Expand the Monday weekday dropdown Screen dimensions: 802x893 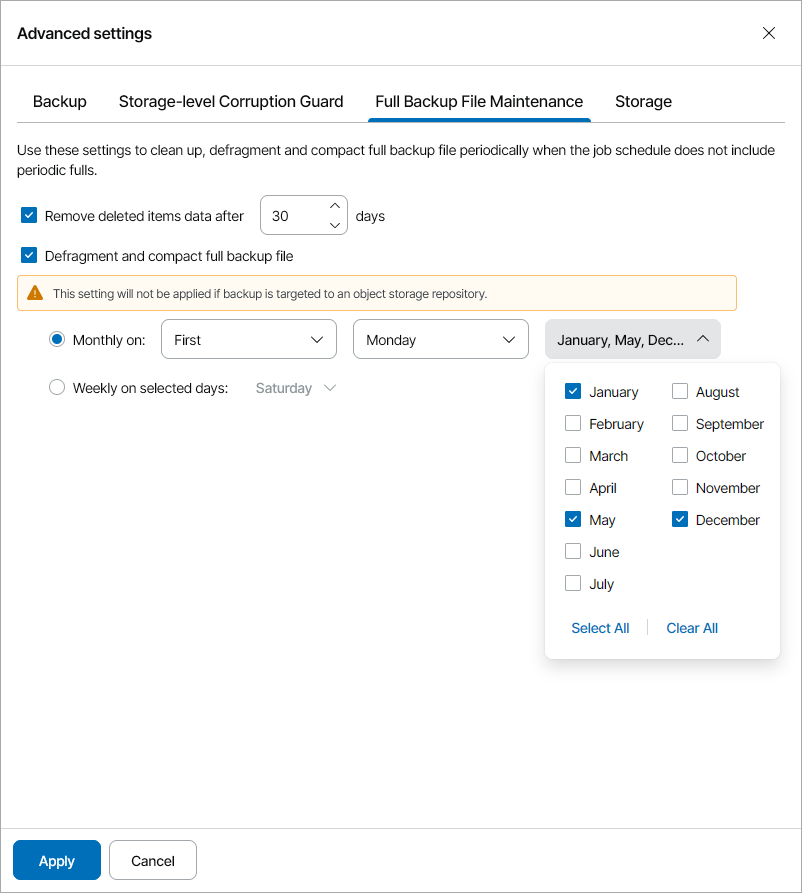440,339
